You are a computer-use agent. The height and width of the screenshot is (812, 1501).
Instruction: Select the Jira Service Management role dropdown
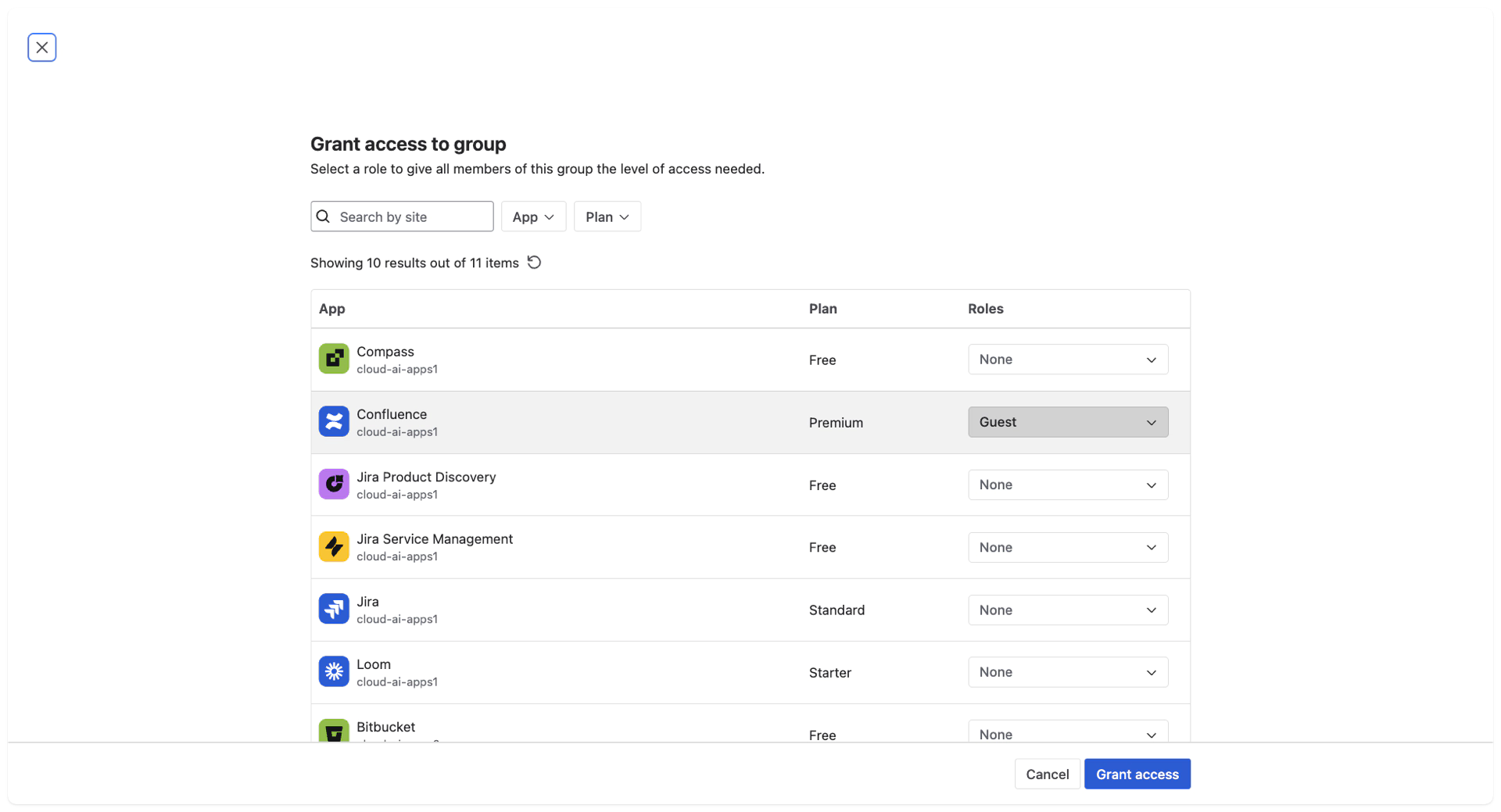coord(1068,547)
